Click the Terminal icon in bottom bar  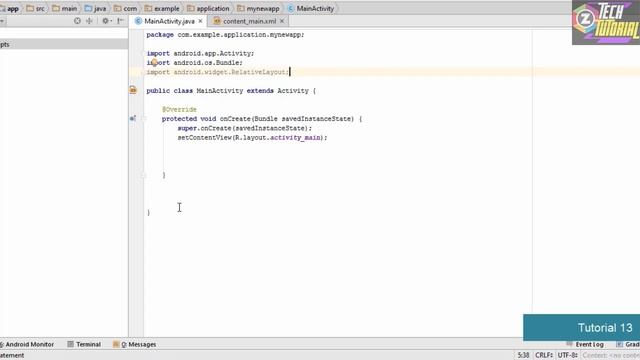(x=70, y=344)
